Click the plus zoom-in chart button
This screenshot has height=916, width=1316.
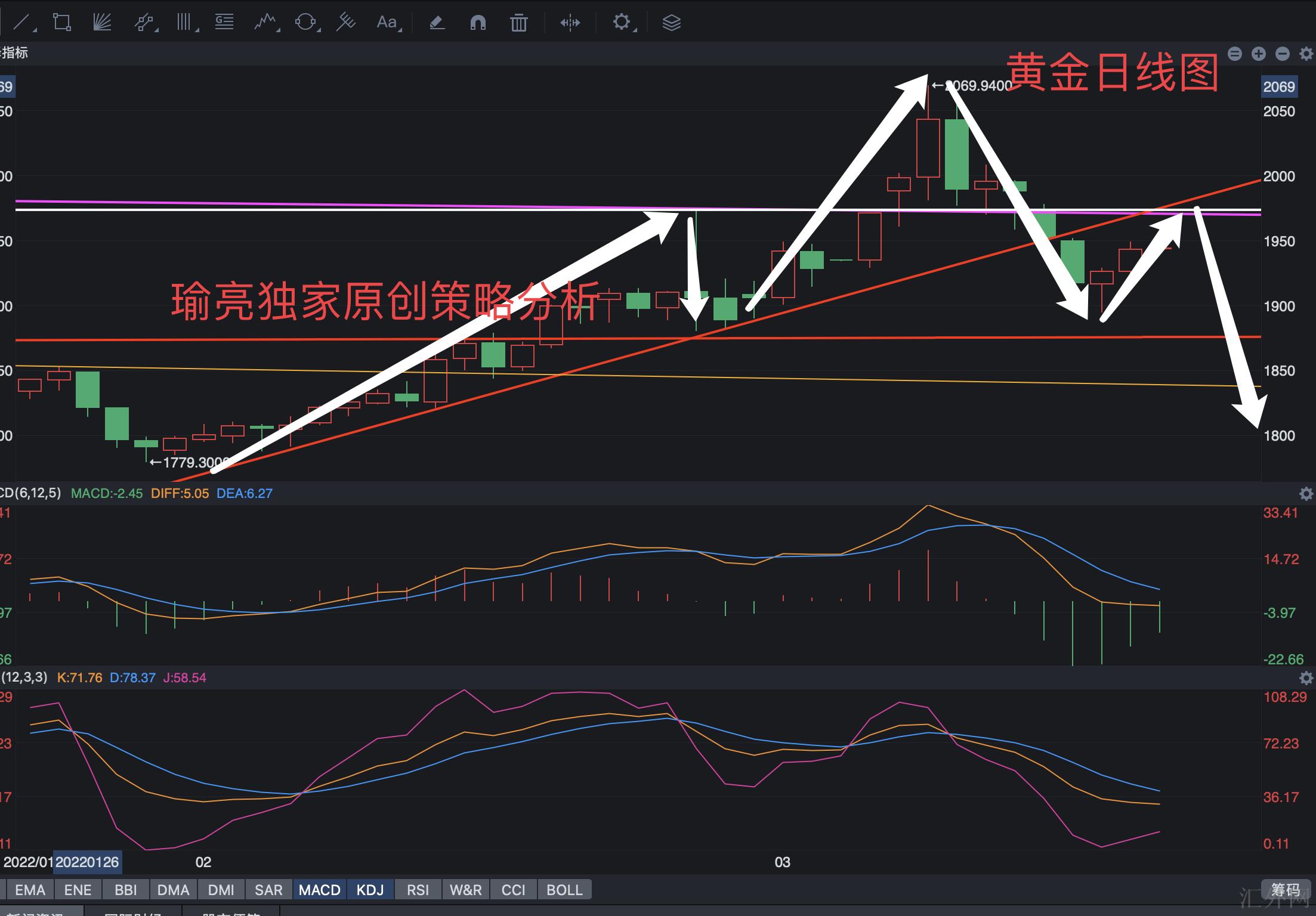click(x=1259, y=54)
